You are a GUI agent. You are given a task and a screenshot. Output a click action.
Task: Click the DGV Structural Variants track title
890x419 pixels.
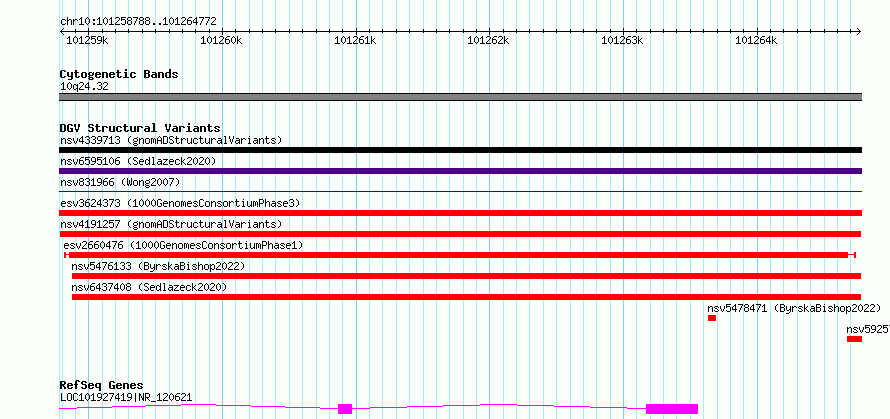click(140, 128)
